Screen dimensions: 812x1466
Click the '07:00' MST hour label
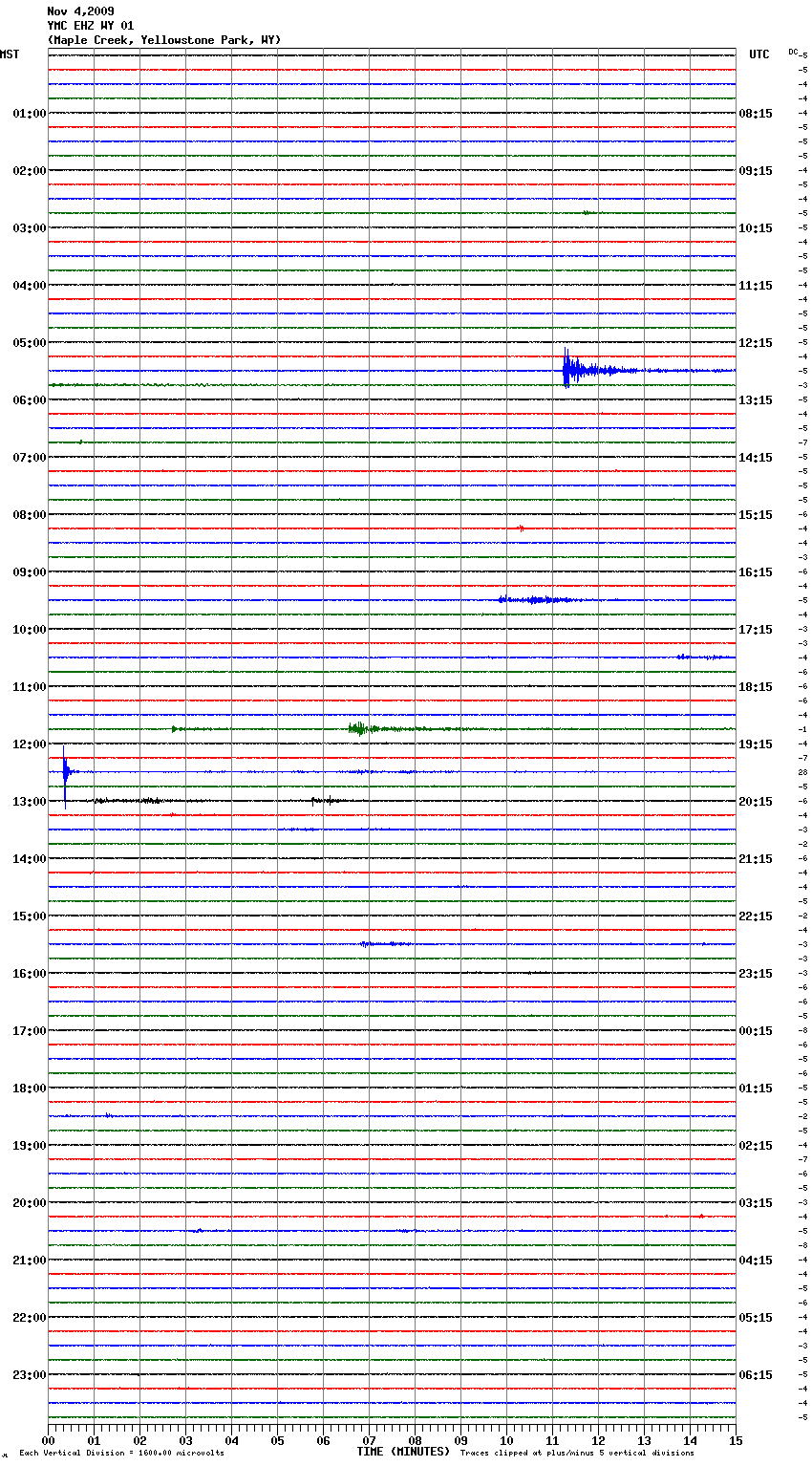click(30, 458)
